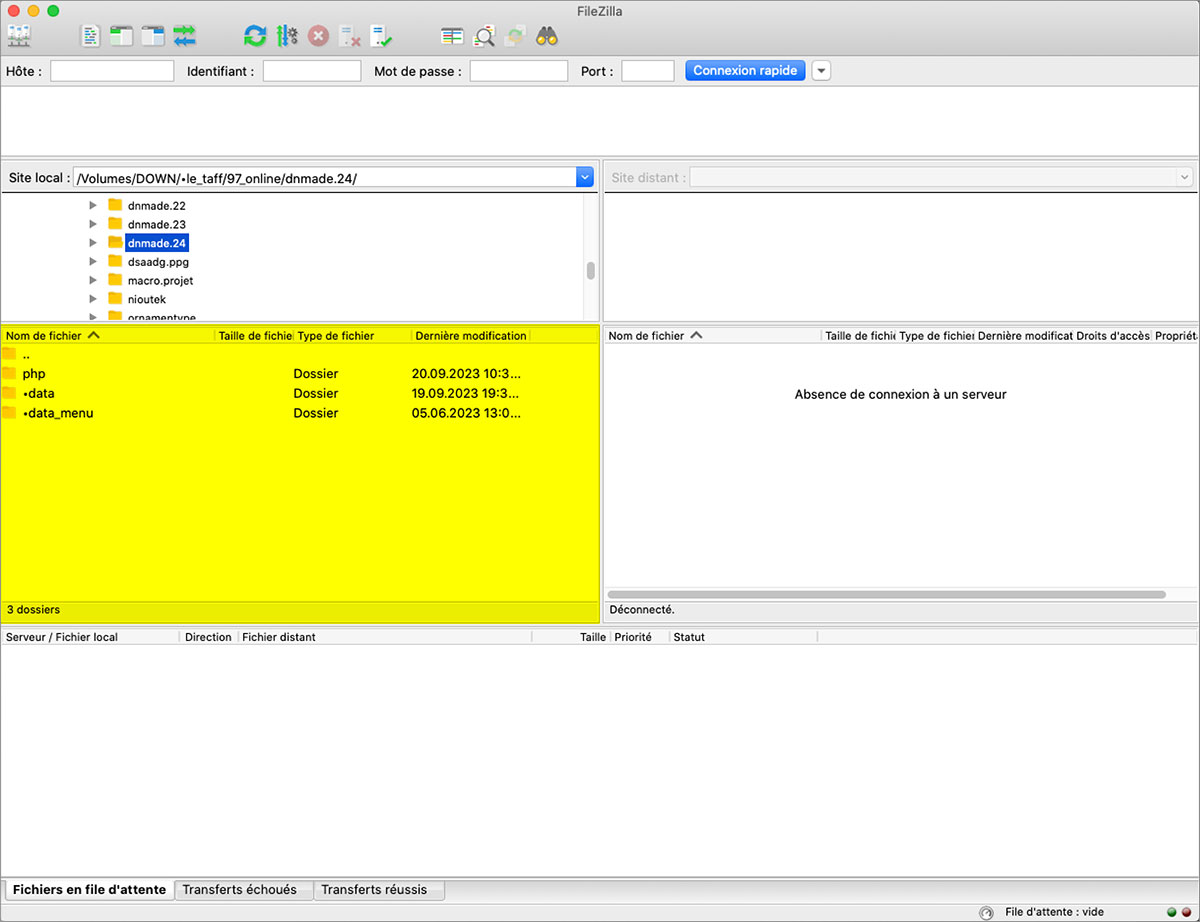Viewport: 1200px width, 922px height.
Task: Switch to Transferts réussis tab
Action: 374,889
